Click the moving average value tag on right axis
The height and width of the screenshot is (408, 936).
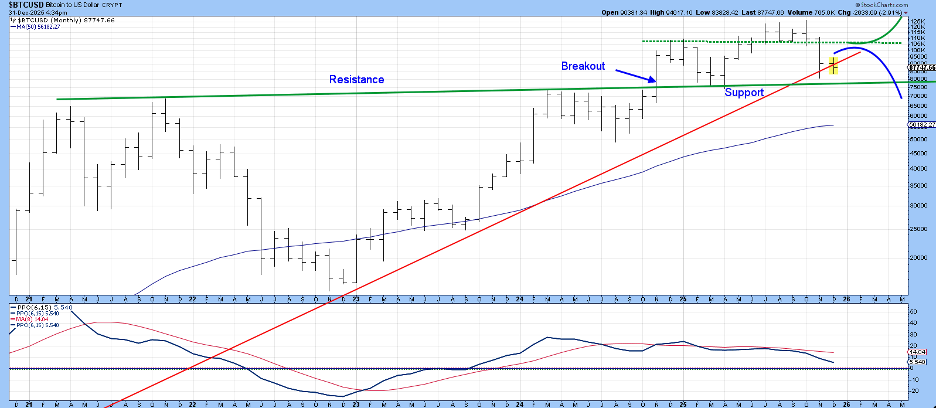coord(921,125)
